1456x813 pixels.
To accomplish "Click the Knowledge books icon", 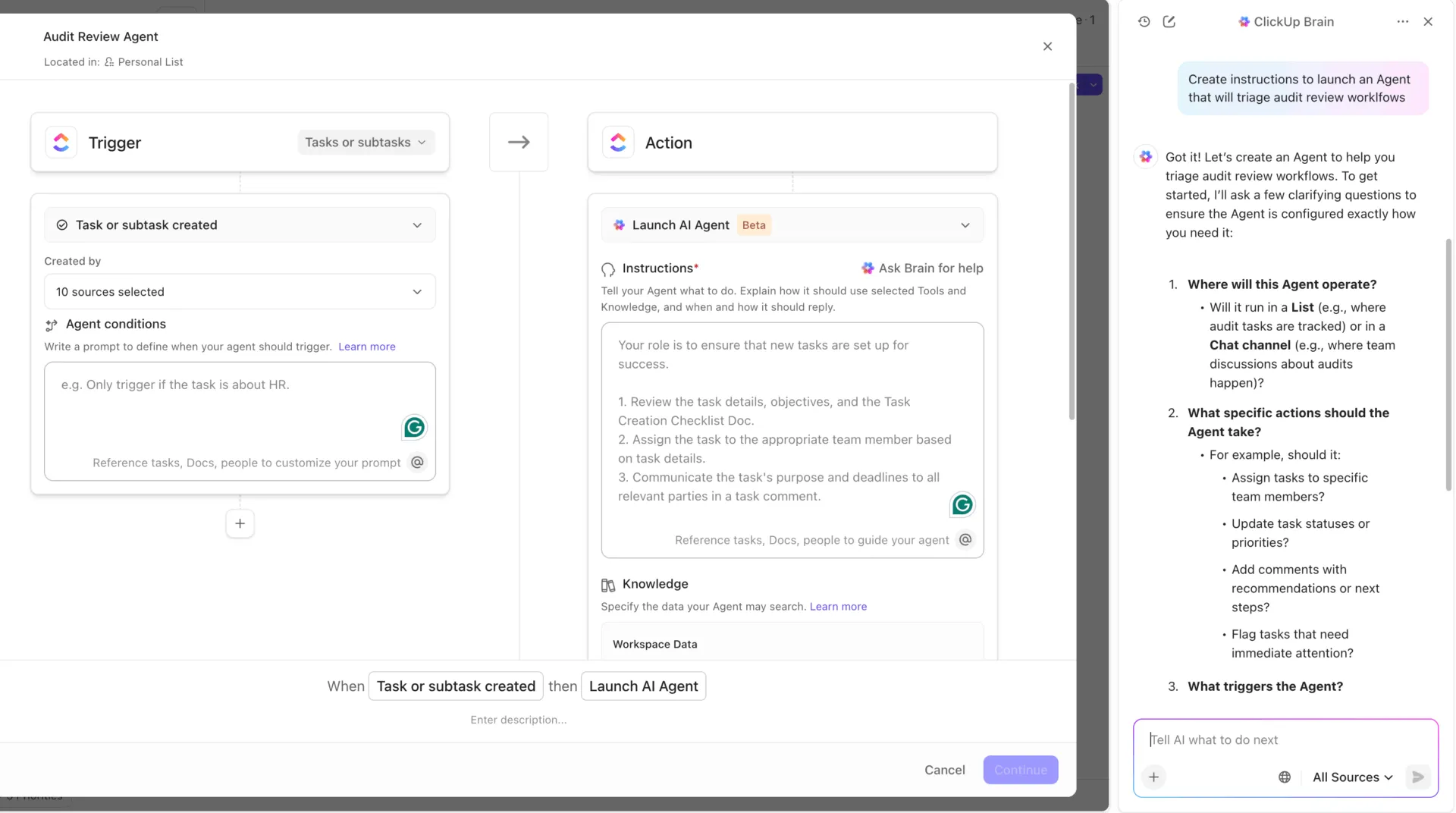I will coord(608,585).
